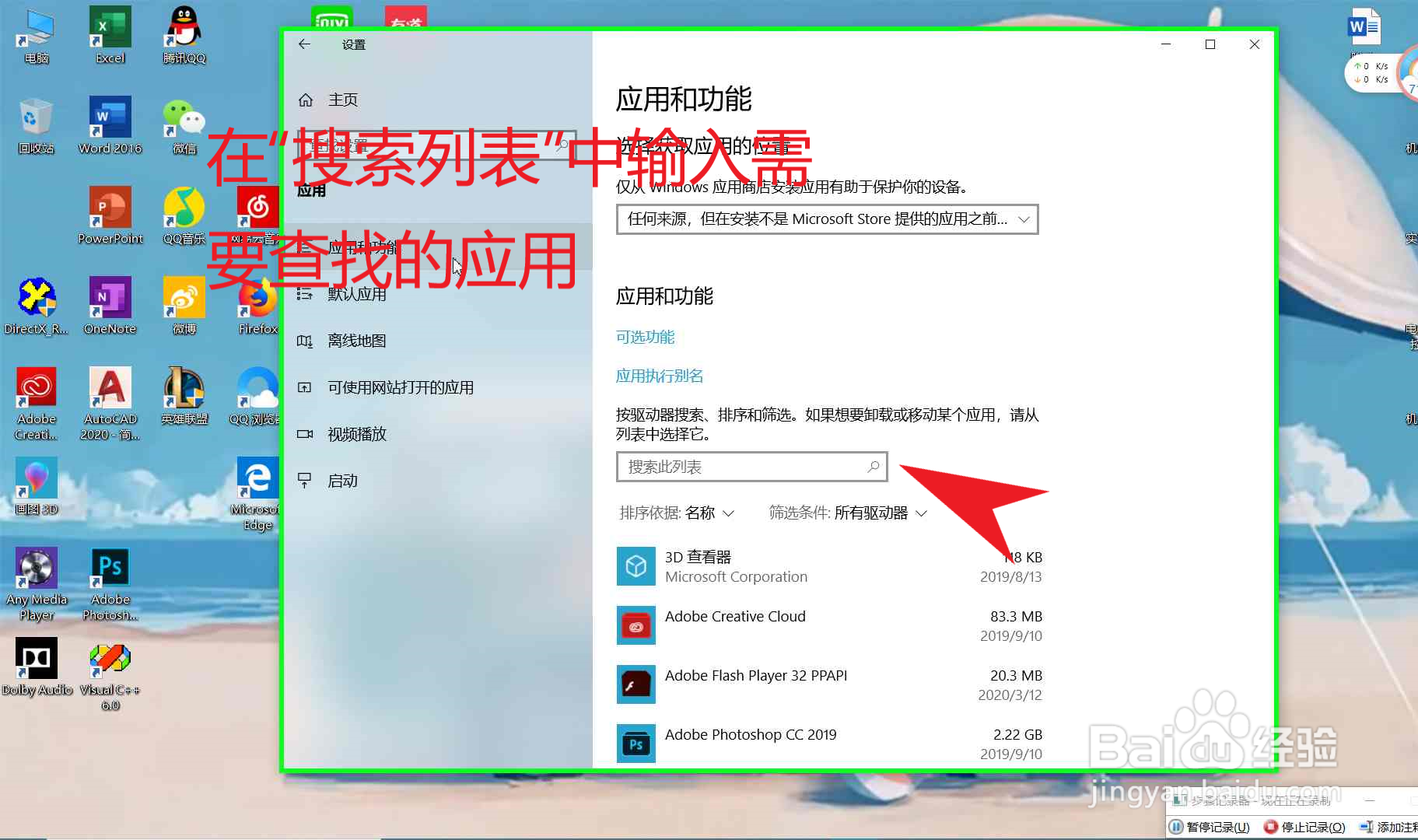This screenshot has width=1418, height=840.
Task: Maximize the Settings window
Action: [x=1210, y=44]
